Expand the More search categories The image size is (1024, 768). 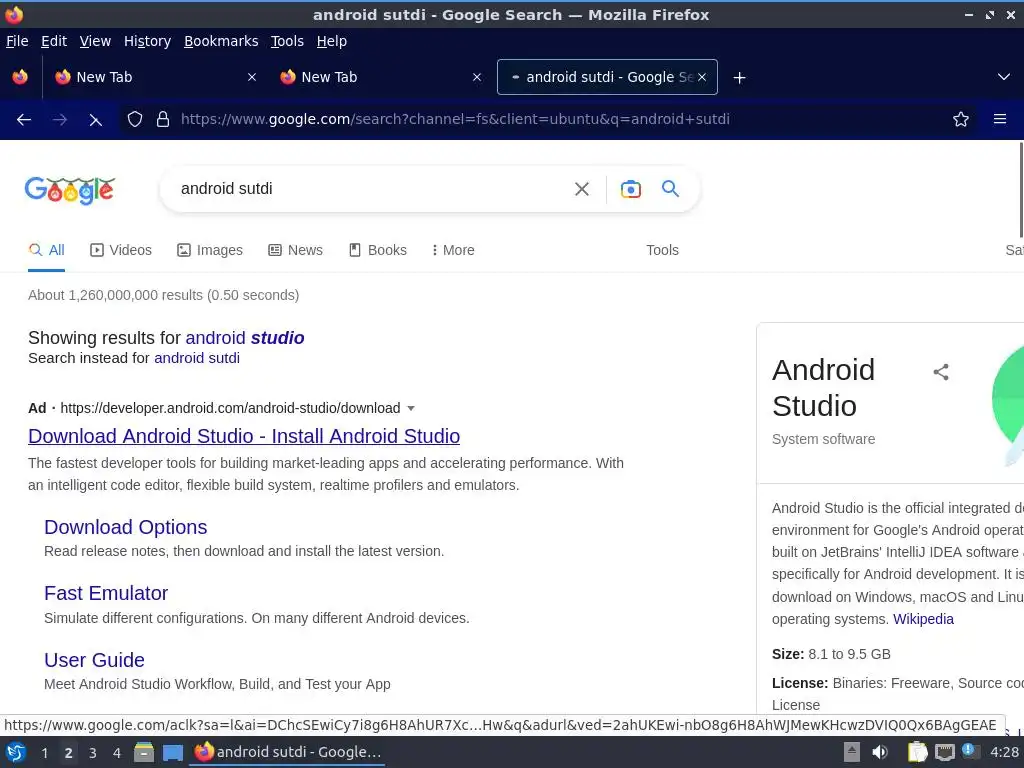click(453, 250)
